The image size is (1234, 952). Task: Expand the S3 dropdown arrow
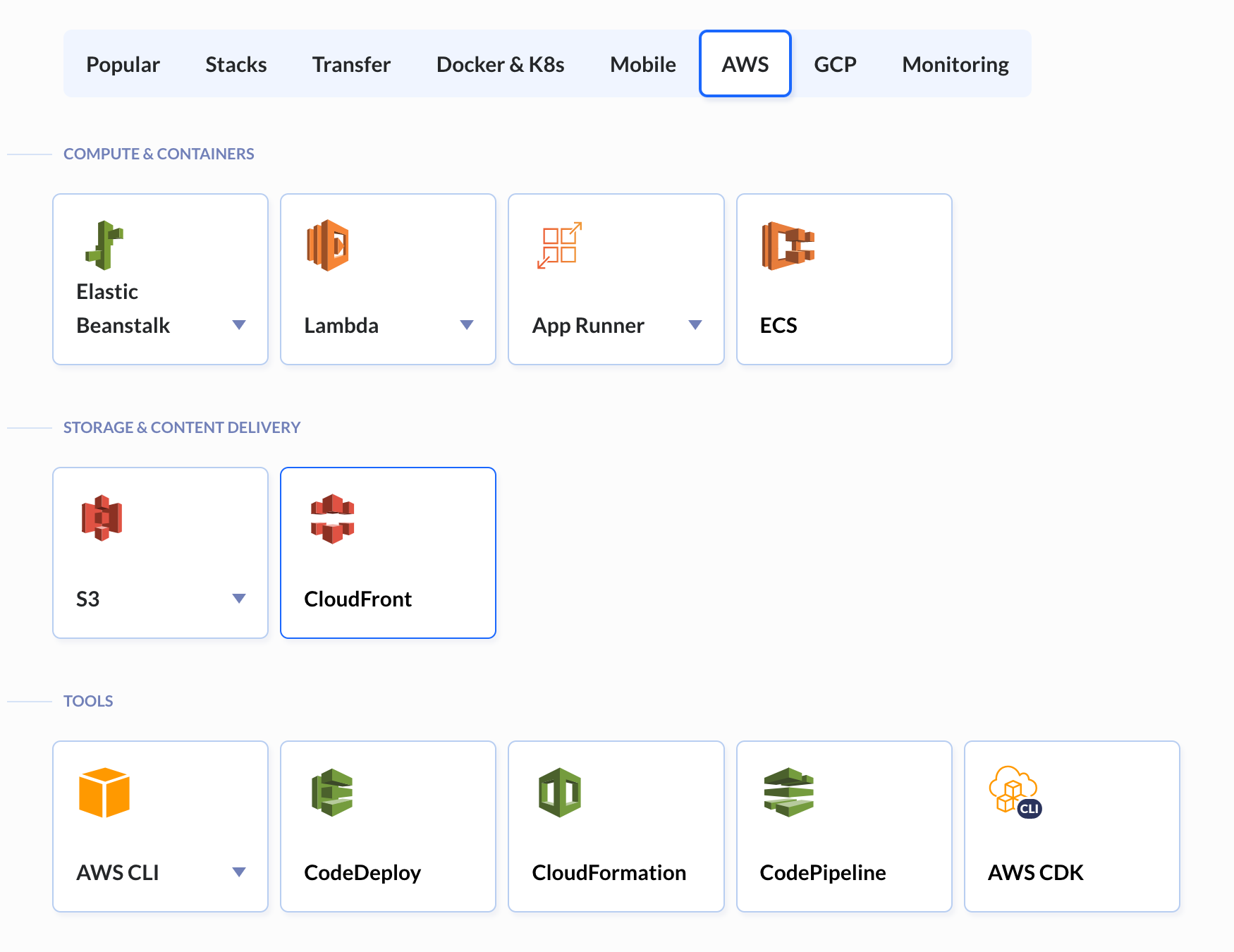(239, 599)
